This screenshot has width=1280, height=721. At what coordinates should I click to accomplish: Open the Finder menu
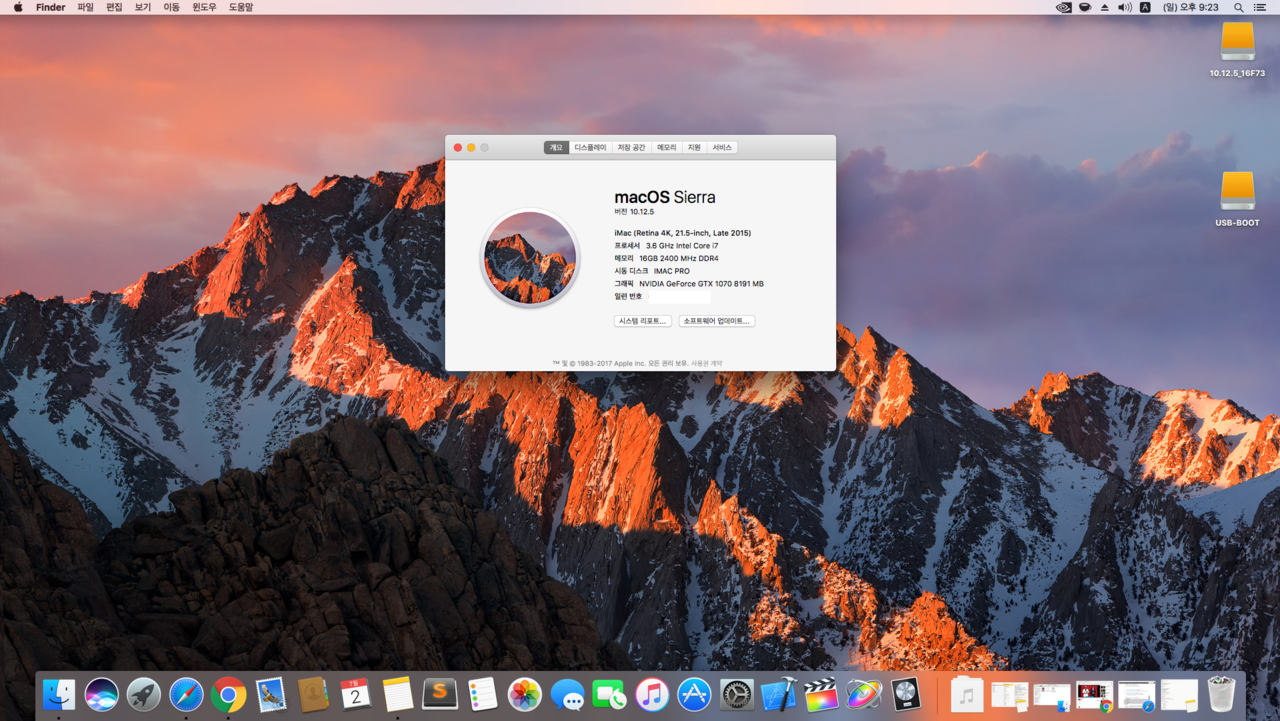[51, 7]
